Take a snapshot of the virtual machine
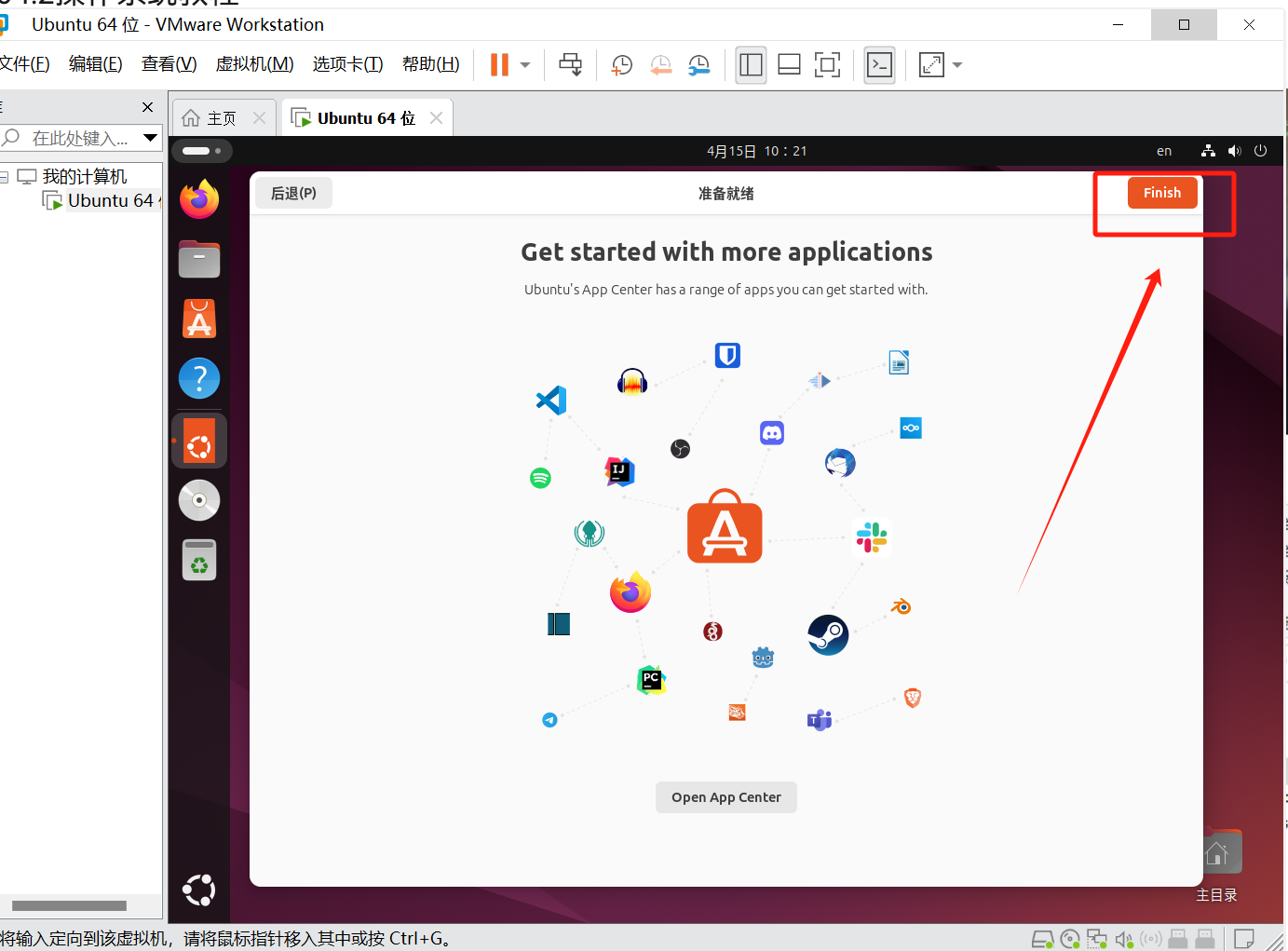 pyautogui.click(x=621, y=64)
